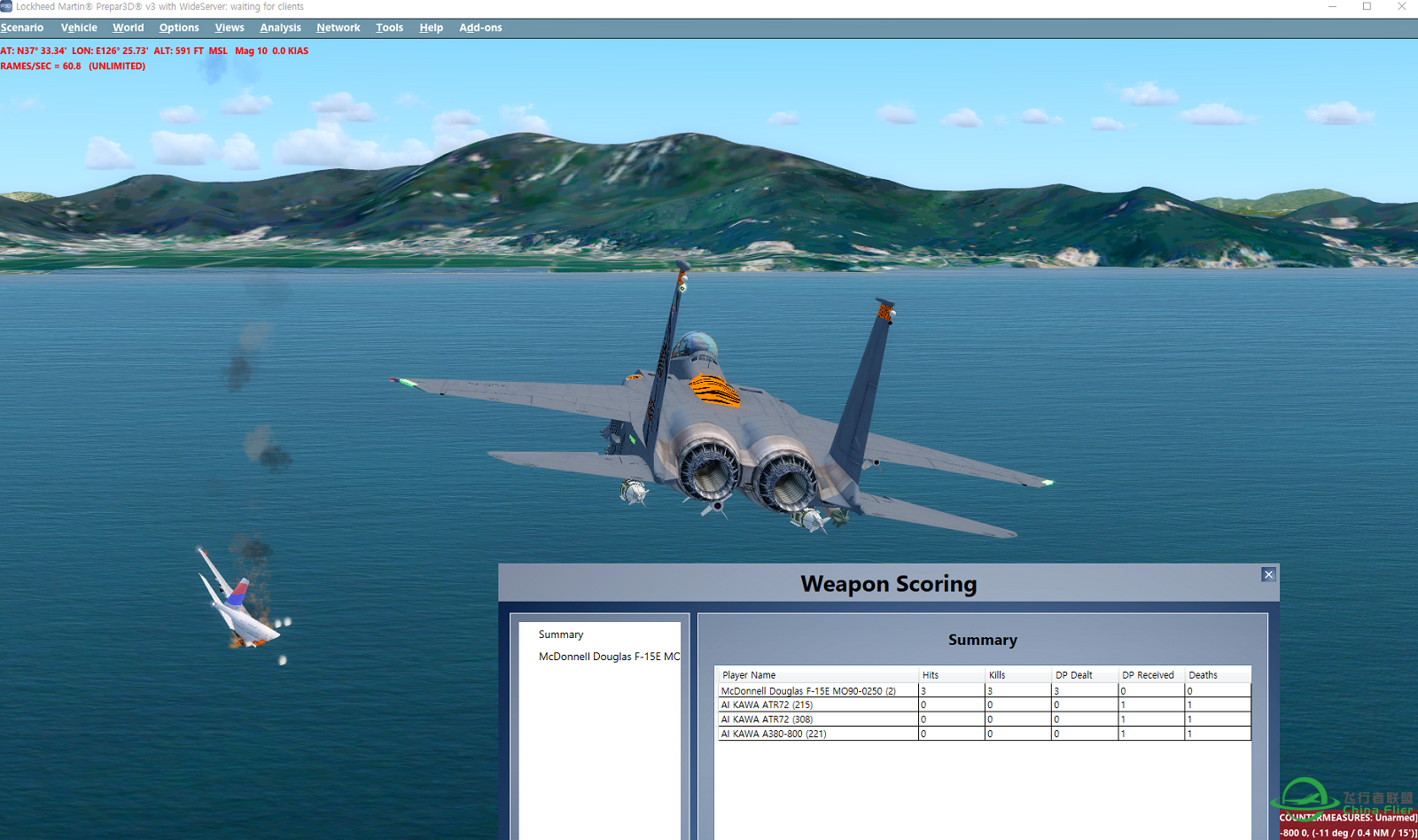Viewport: 1418px width, 840px height.
Task: Open the Network menu
Action: [339, 27]
